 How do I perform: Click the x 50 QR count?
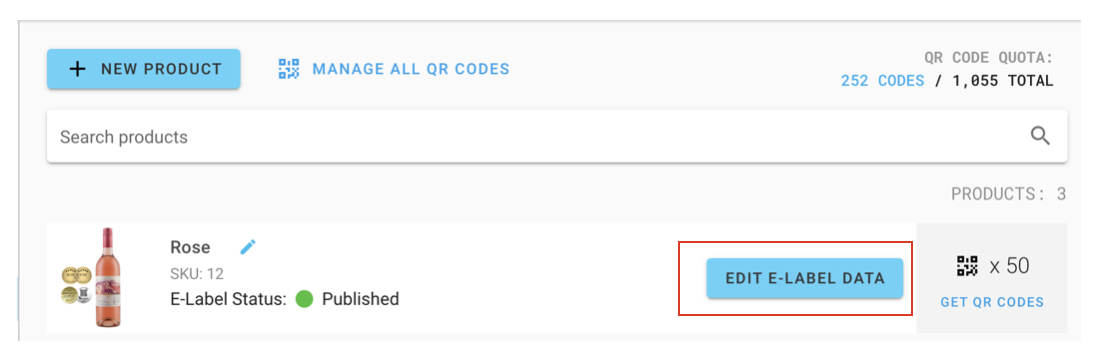[x=1009, y=265]
